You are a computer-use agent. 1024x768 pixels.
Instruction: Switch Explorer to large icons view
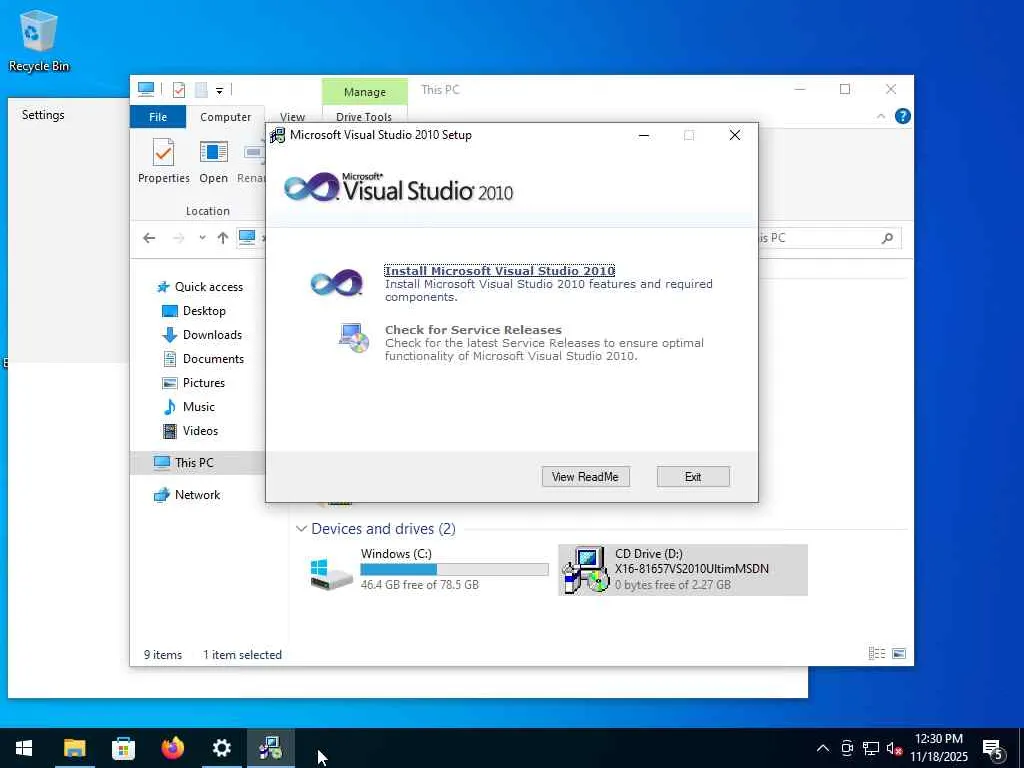899,654
